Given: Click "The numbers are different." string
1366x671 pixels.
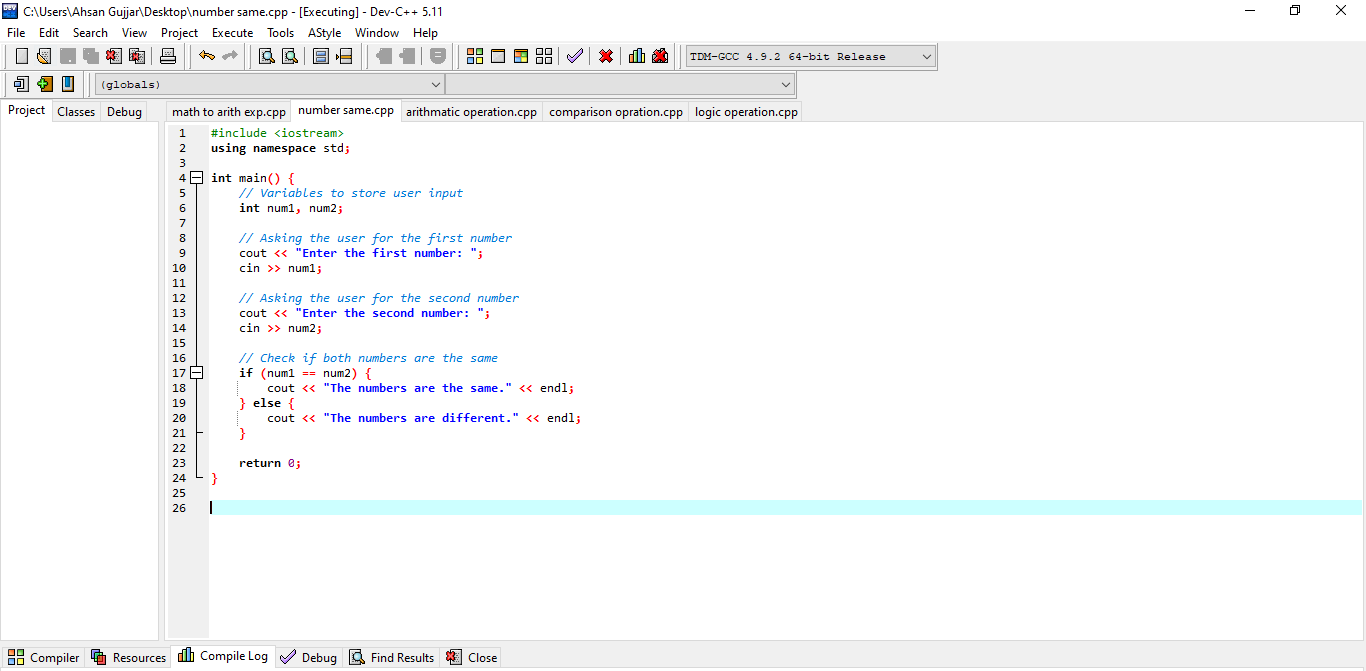Looking at the screenshot, I should (421, 418).
